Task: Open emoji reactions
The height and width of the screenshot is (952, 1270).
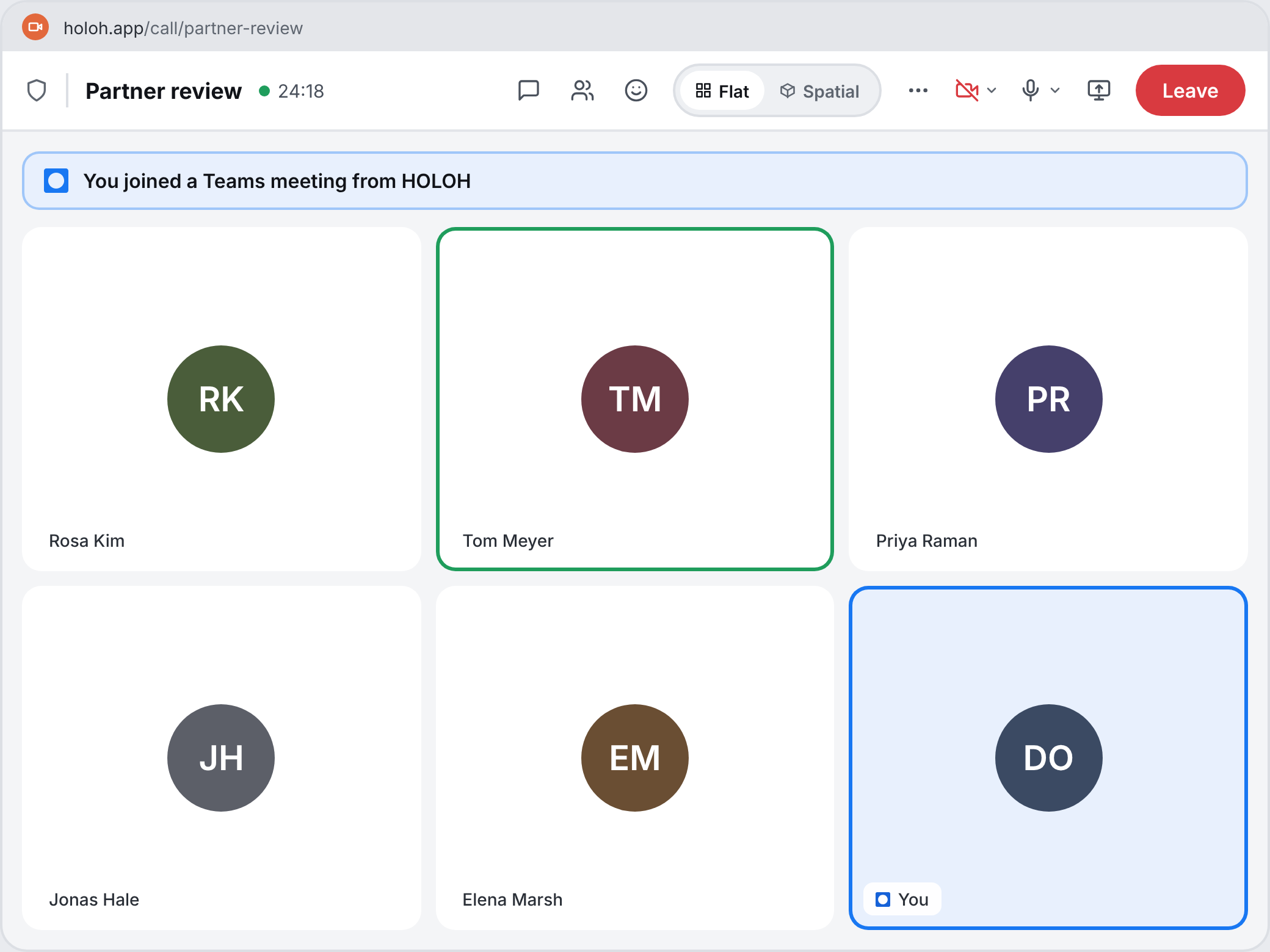Action: [x=636, y=90]
